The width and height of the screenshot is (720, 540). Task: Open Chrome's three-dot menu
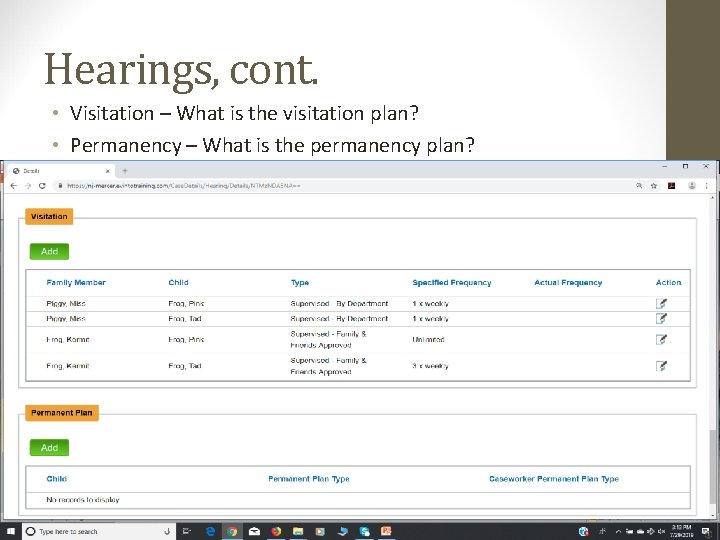click(706, 186)
